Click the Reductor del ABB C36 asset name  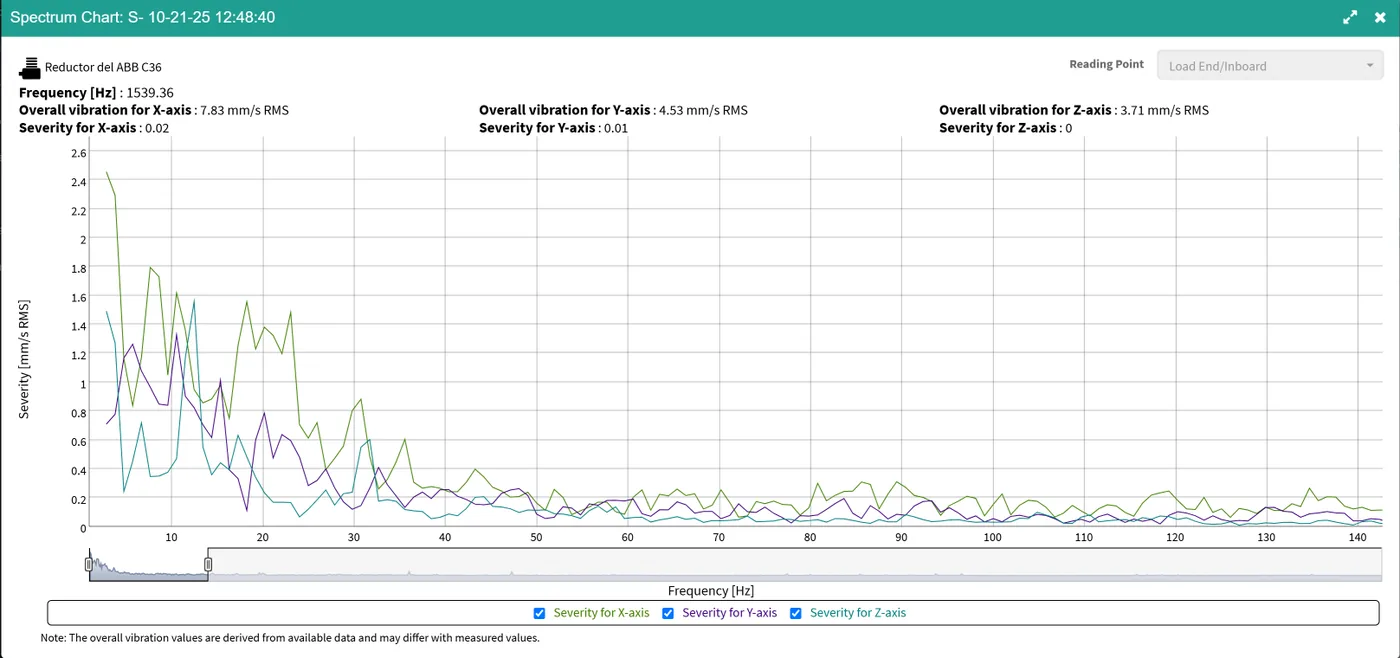pos(103,67)
